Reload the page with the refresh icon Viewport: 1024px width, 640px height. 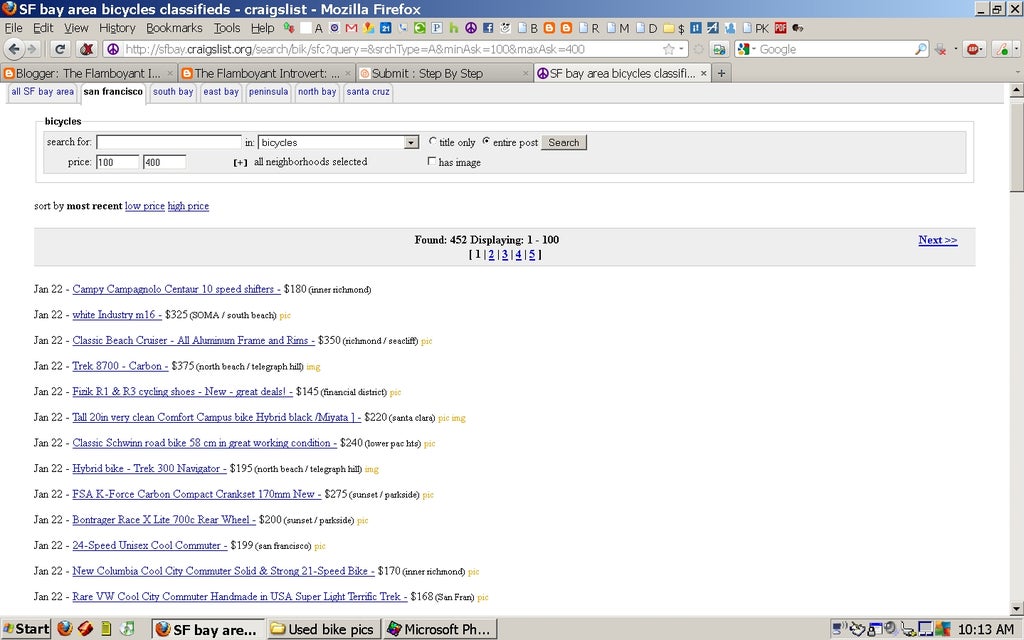point(60,49)
